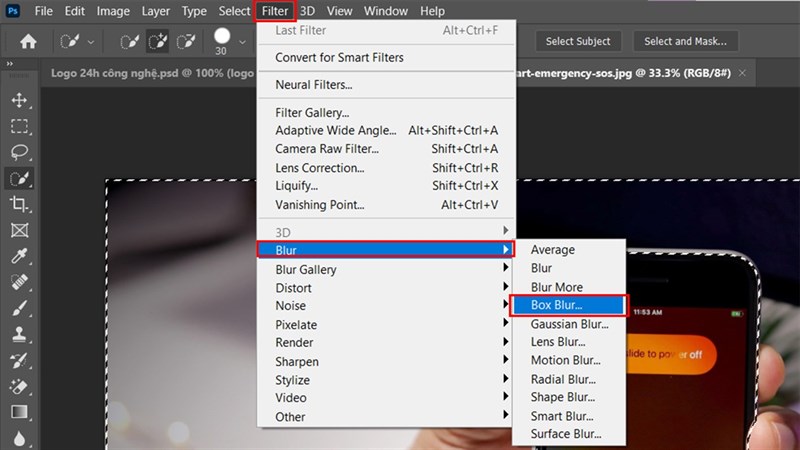
Task: Open the Type menu
Action: pos(194,11)
